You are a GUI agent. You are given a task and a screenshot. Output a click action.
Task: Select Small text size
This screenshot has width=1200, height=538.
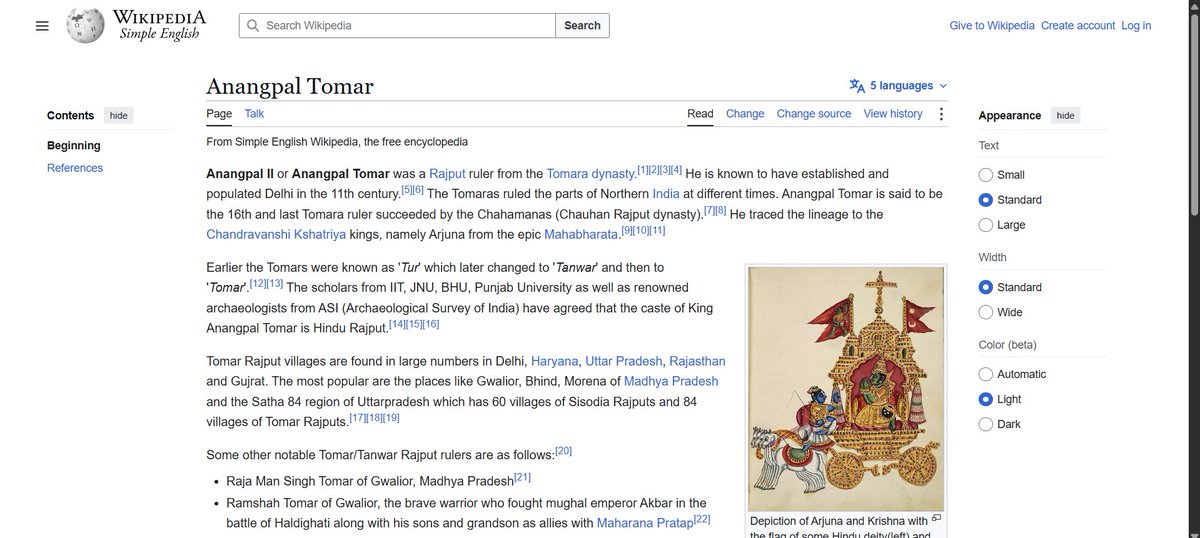(986, 174)
